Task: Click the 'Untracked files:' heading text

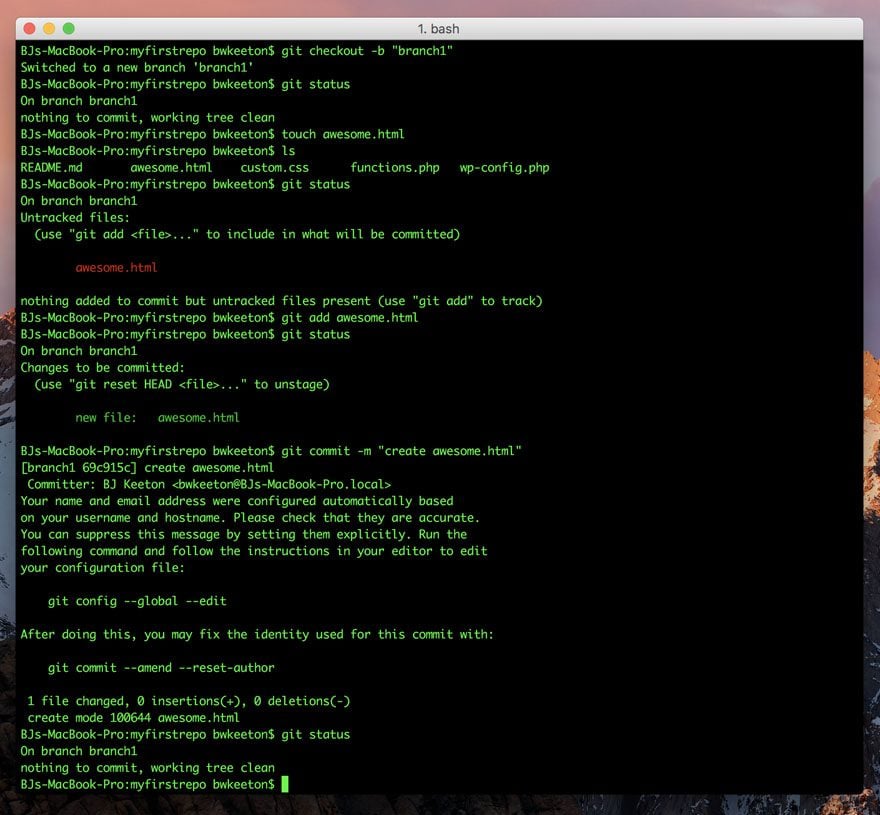Action: 75,218
